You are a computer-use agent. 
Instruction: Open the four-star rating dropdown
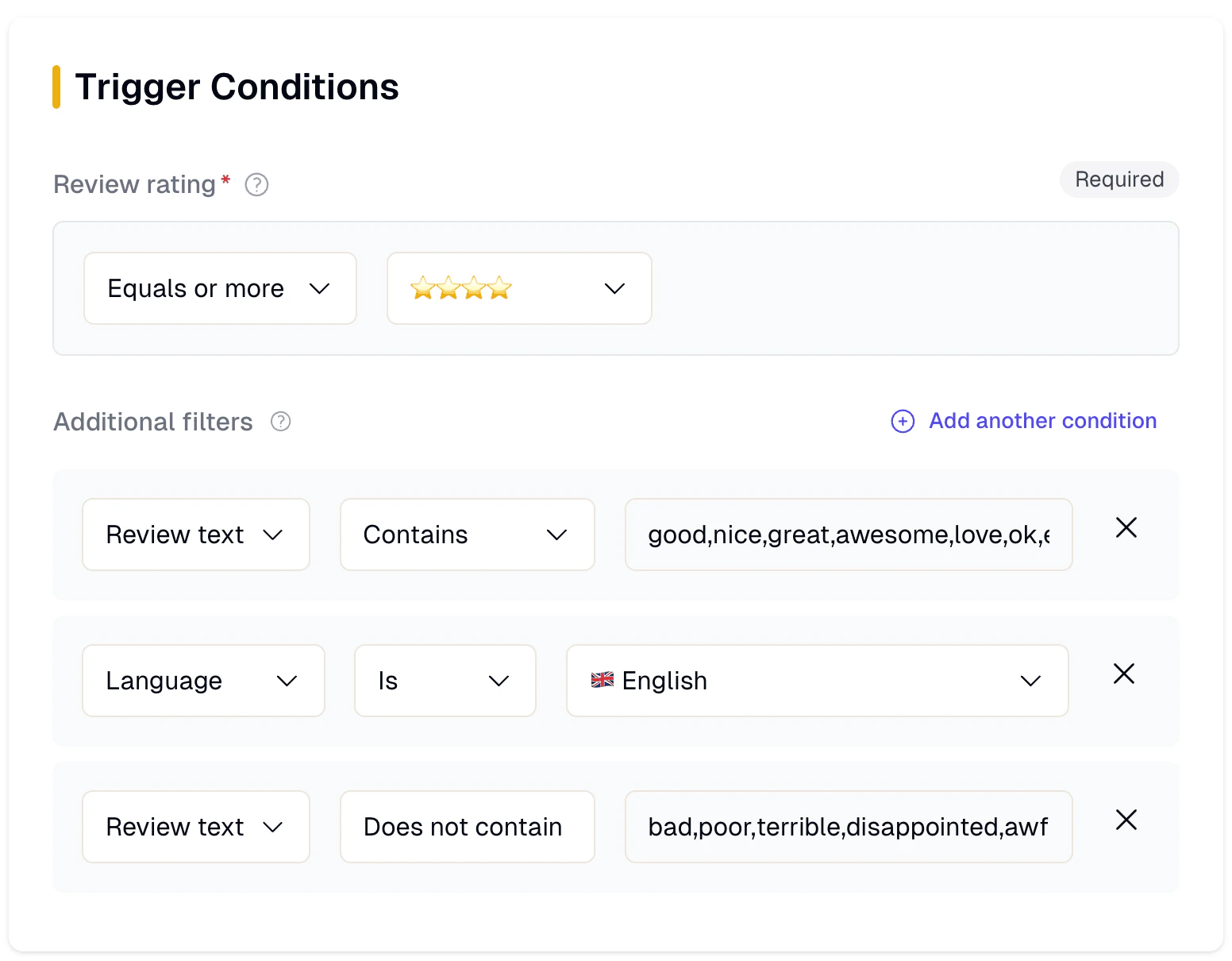pos(519,288)
